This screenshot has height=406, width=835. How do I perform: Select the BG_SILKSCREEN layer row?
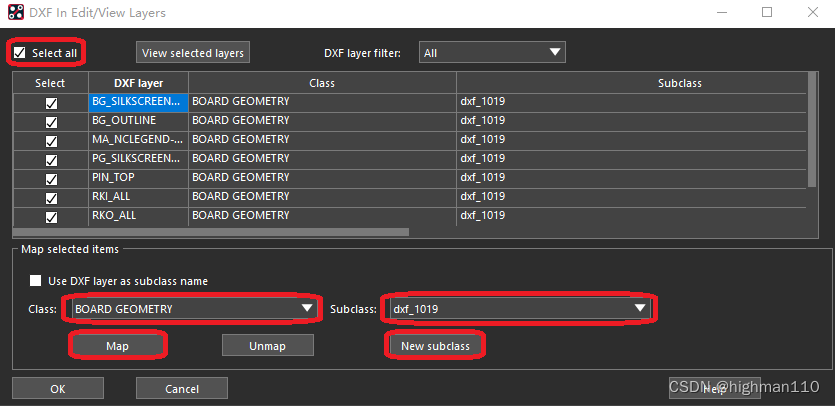point(137,102)
